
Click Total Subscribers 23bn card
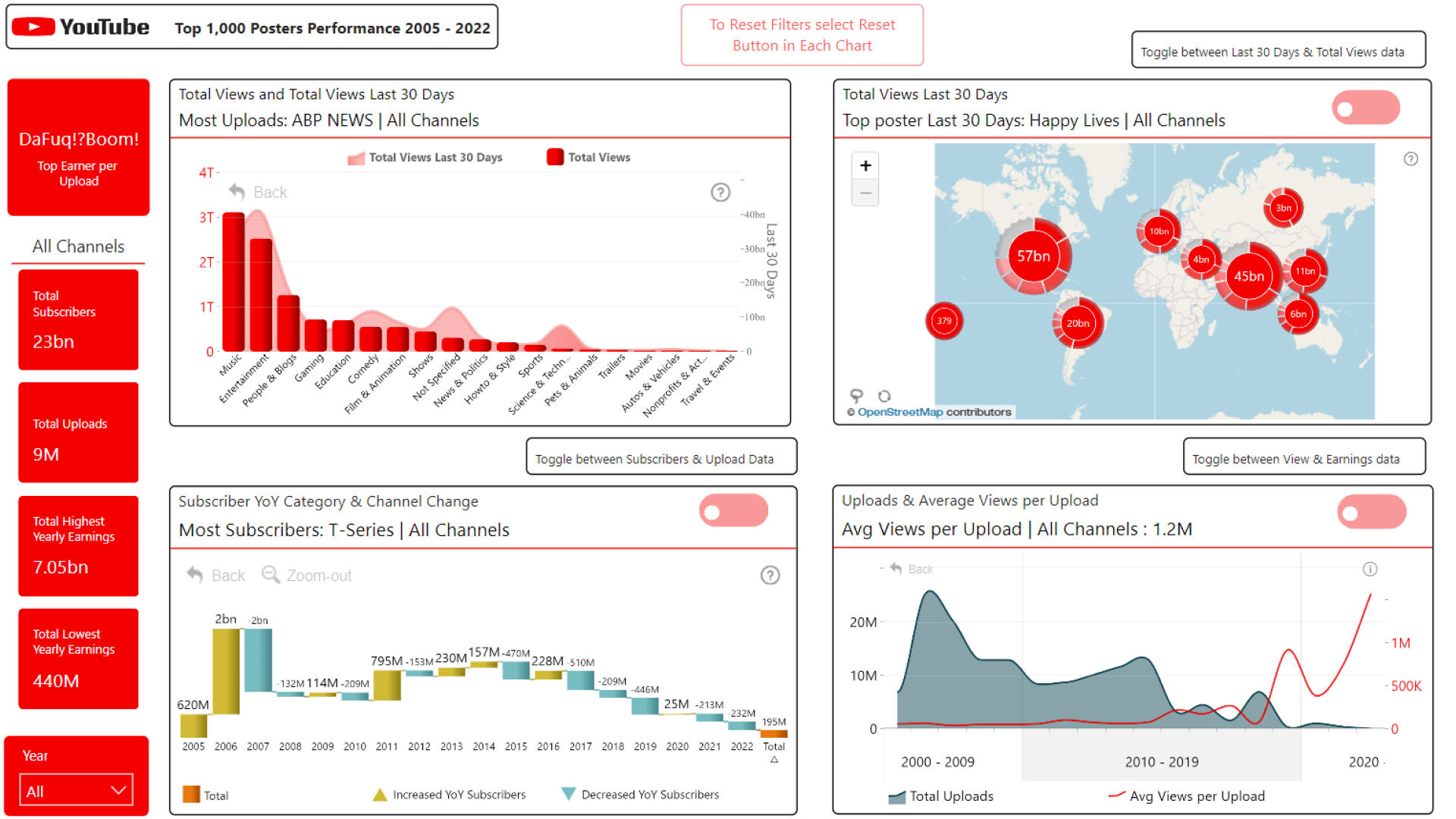coord(78,319)
